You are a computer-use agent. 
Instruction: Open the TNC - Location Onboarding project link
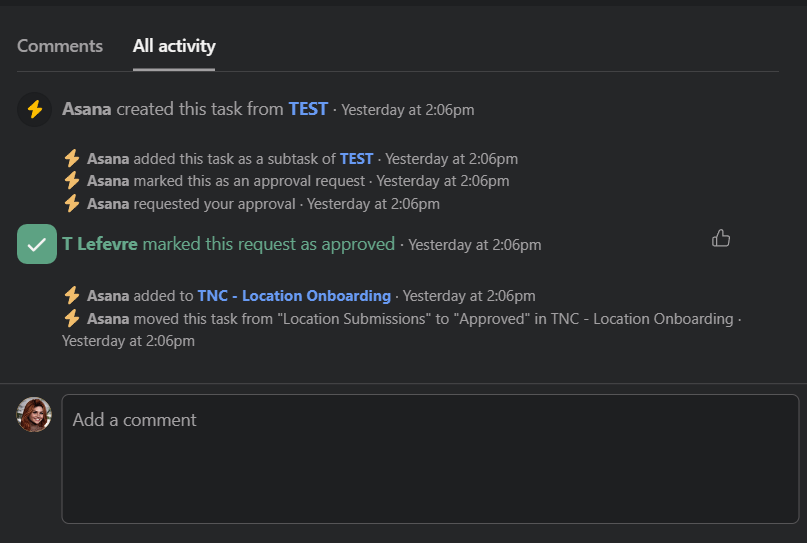coord(294,296)
